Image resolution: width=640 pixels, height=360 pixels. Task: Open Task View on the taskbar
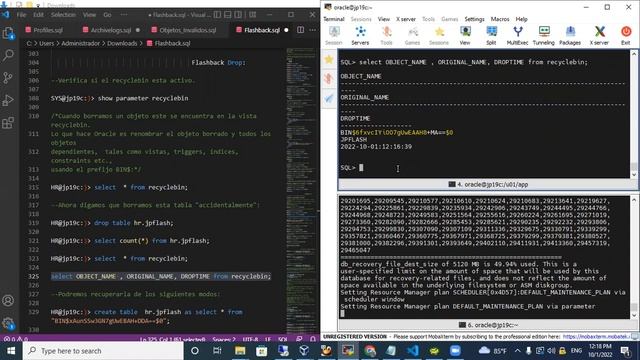[217, 351]
